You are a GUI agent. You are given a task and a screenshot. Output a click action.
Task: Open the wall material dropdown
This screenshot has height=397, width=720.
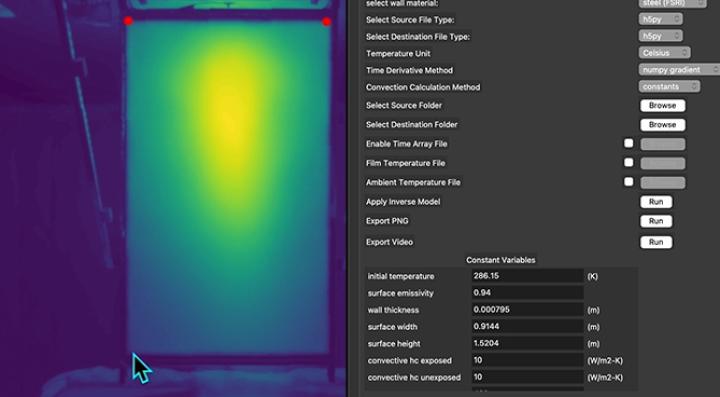pos(672,3)
